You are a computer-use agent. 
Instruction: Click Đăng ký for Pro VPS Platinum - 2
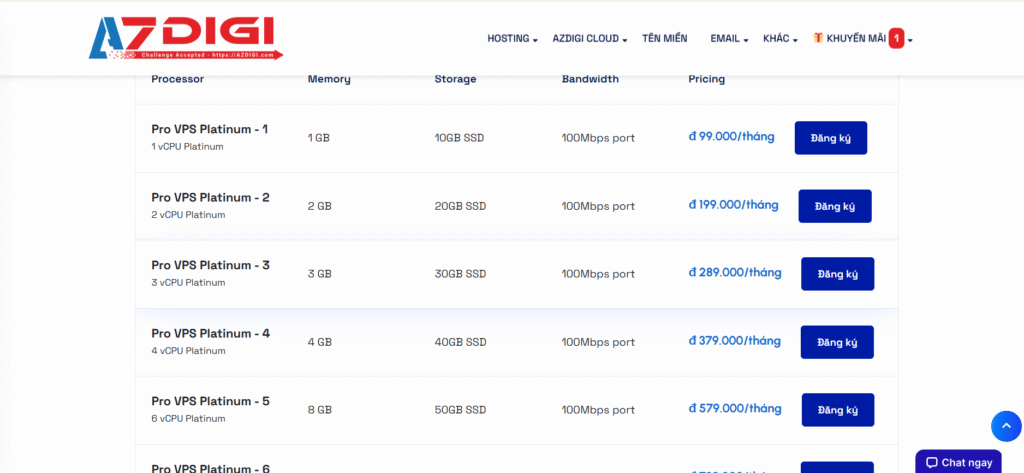point(834,206)
